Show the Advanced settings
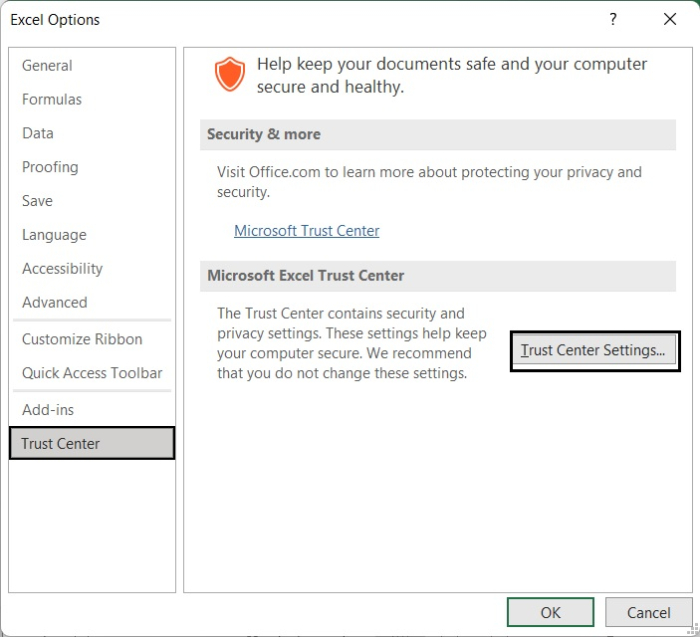Viewport: 700px width, 637px height. click(x=55, y=303)
